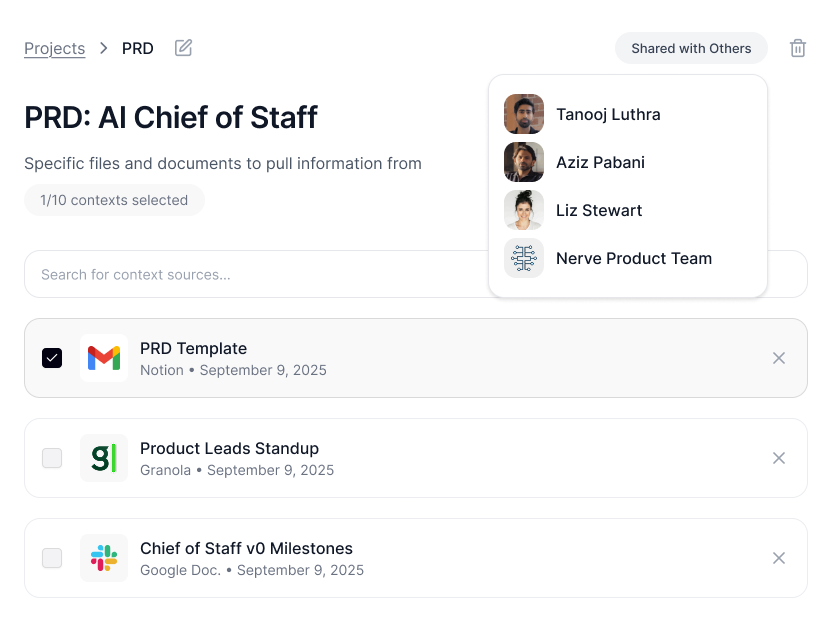Screen dimensions: 832x630
Task: Click the 1/10 contexts selected badge
Action: [114, 200]
